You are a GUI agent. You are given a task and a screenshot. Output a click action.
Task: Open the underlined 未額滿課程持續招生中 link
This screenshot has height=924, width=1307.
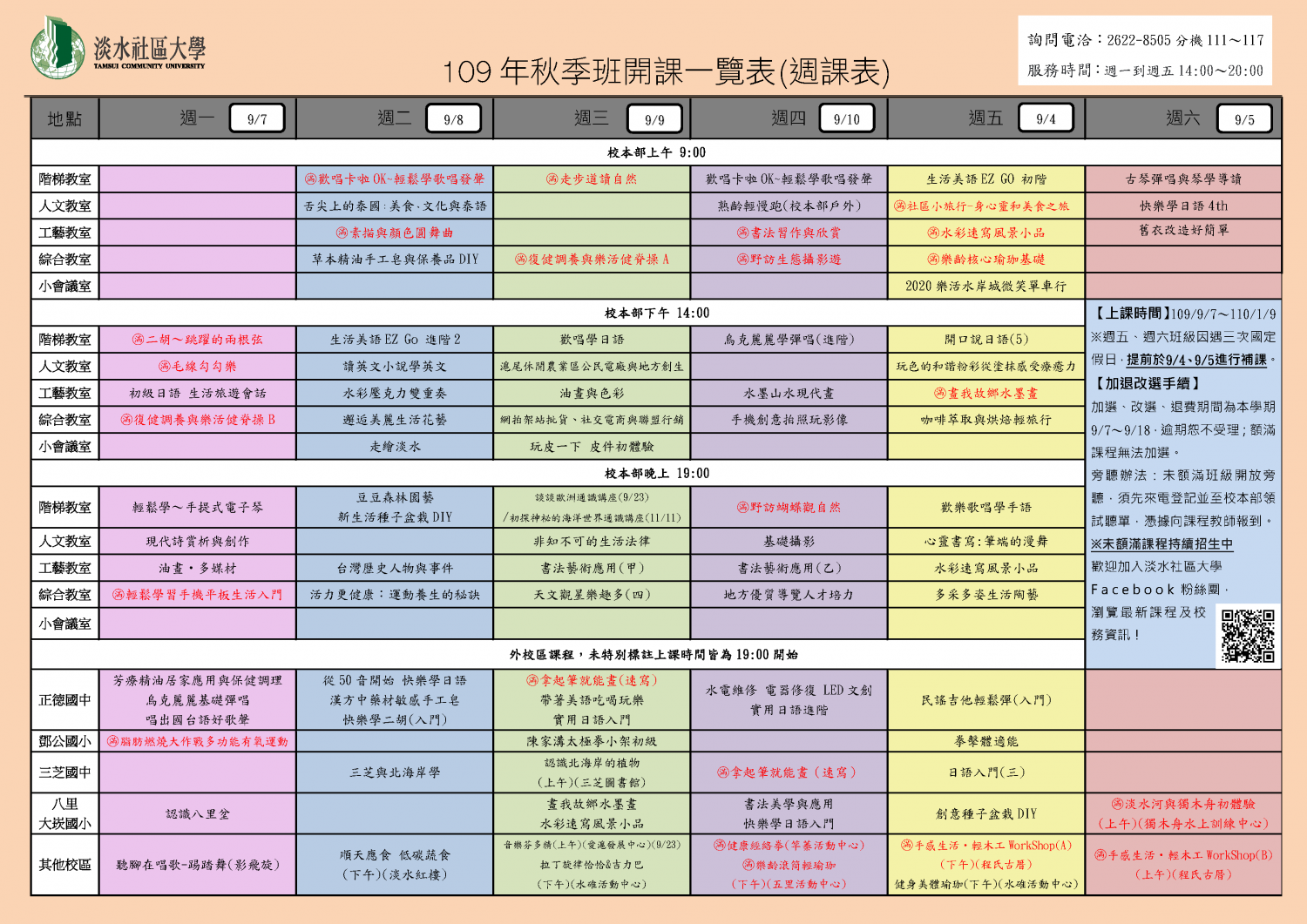pyautogui.click(x=1161, y=544)
